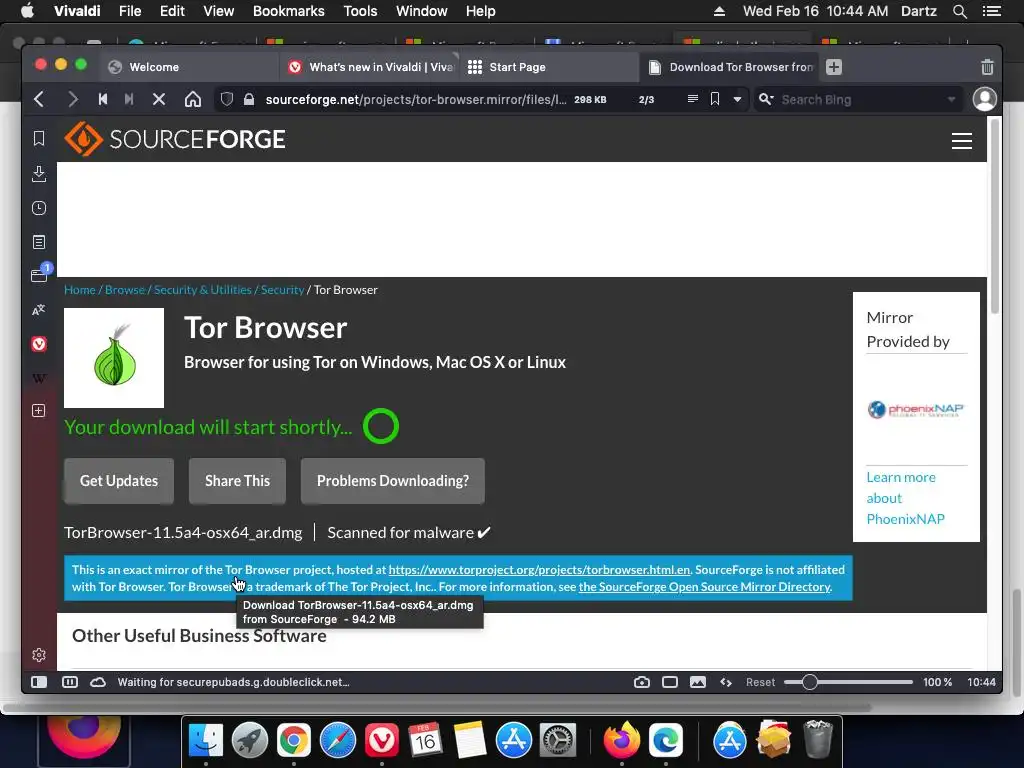Image resolution: width=1024 pixels, height=768 pixels.
Task: View site info padlock icon
Action: (x=249, y=99)
